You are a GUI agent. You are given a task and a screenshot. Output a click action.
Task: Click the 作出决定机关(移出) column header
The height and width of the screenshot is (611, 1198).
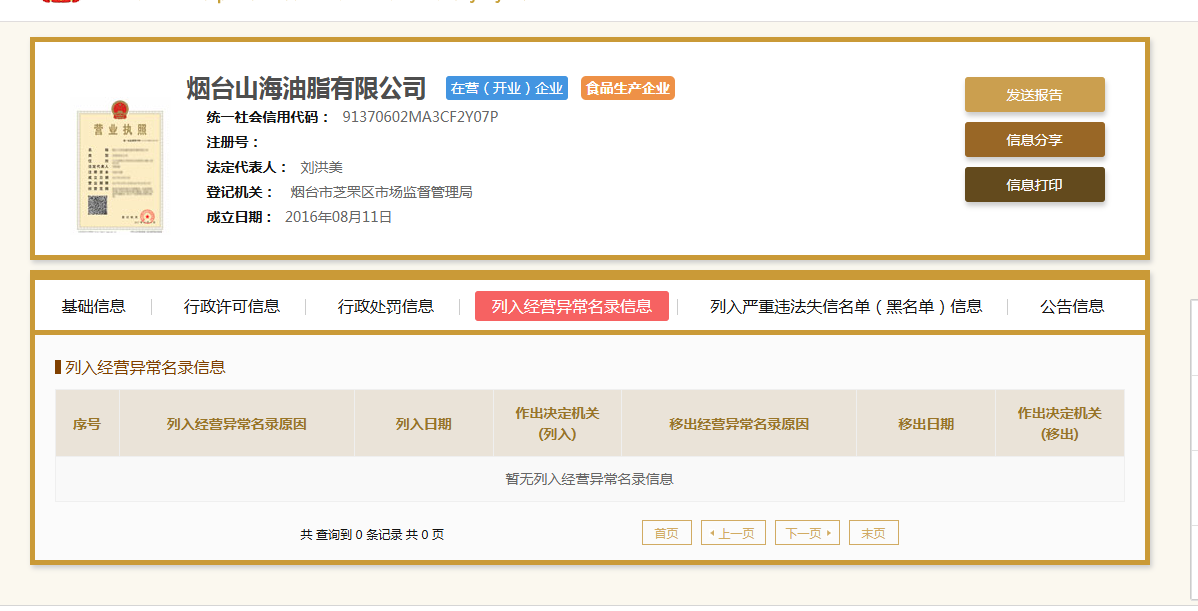point(1060,424)
